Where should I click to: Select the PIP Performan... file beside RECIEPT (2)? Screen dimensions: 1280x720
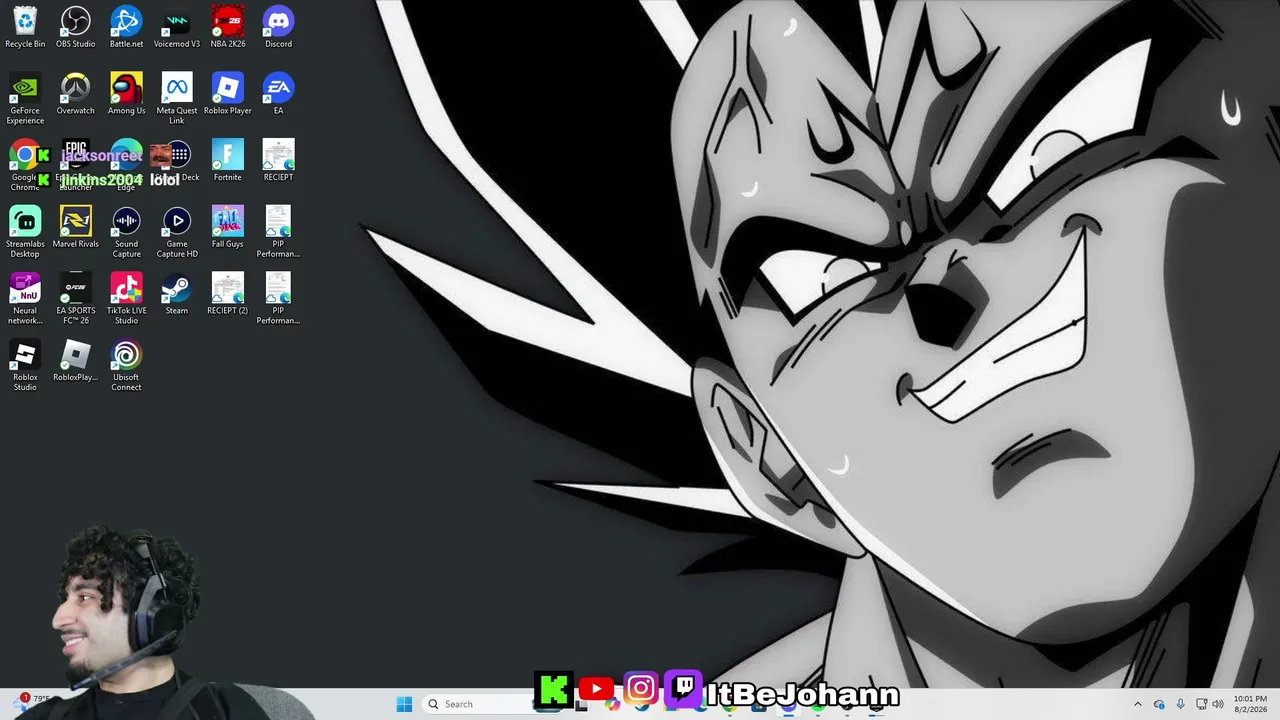pos(278,299)
